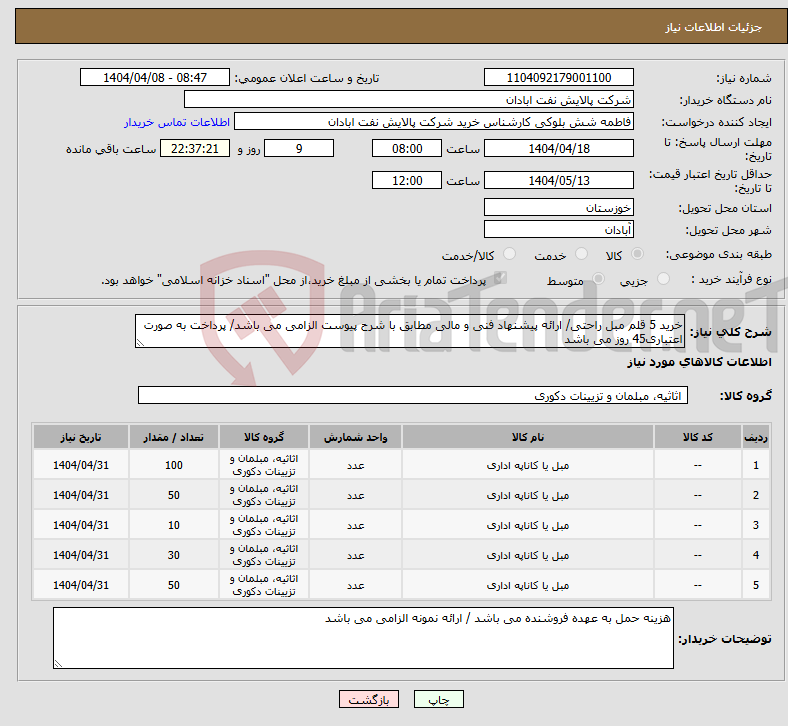Click the remaining days field showing 9
This screenshot has width=788, height=726.
click(299, 148)
